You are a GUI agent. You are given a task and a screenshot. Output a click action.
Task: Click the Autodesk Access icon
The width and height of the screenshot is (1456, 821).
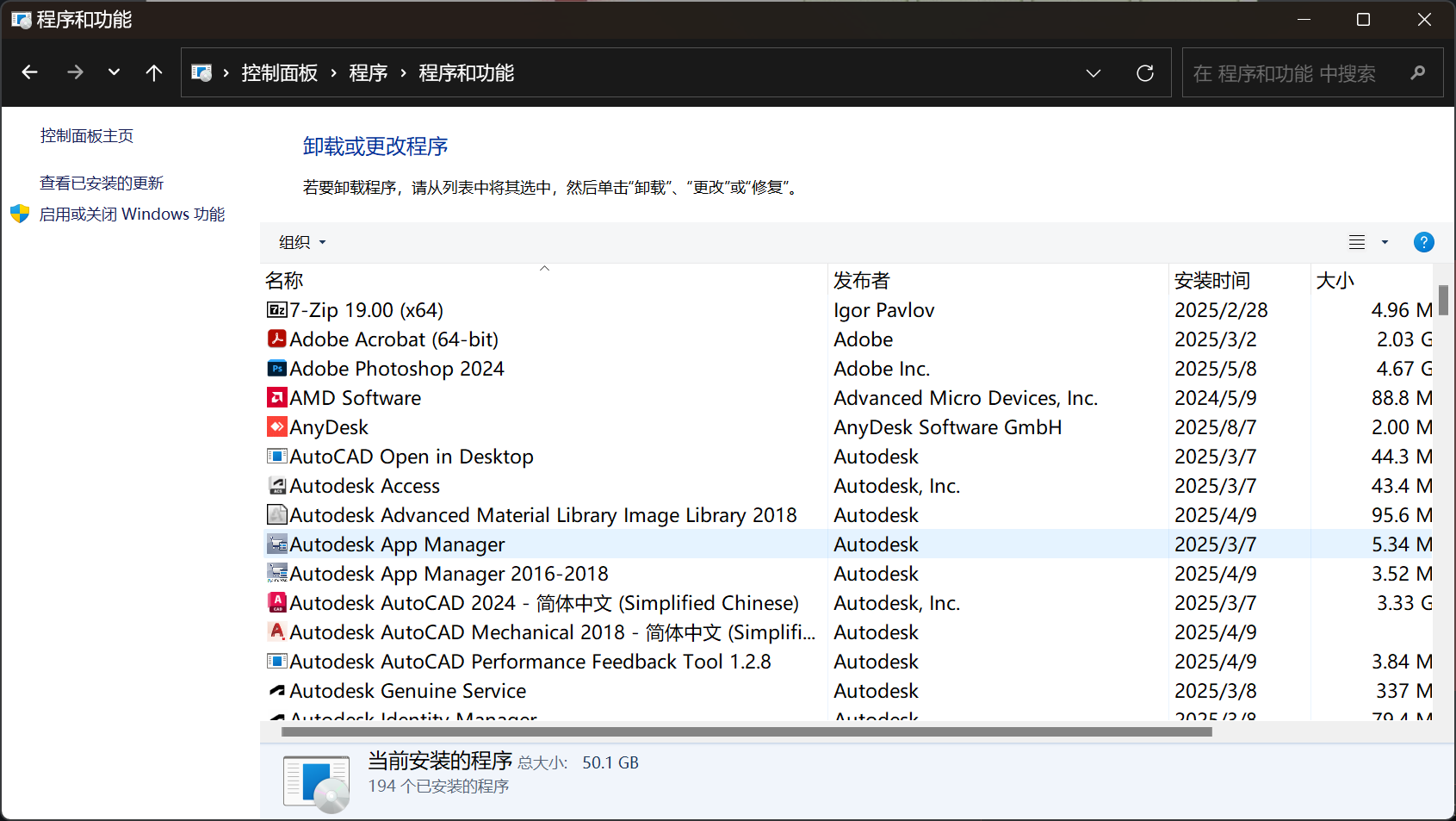pyautogui.click(x=277, y=486)
